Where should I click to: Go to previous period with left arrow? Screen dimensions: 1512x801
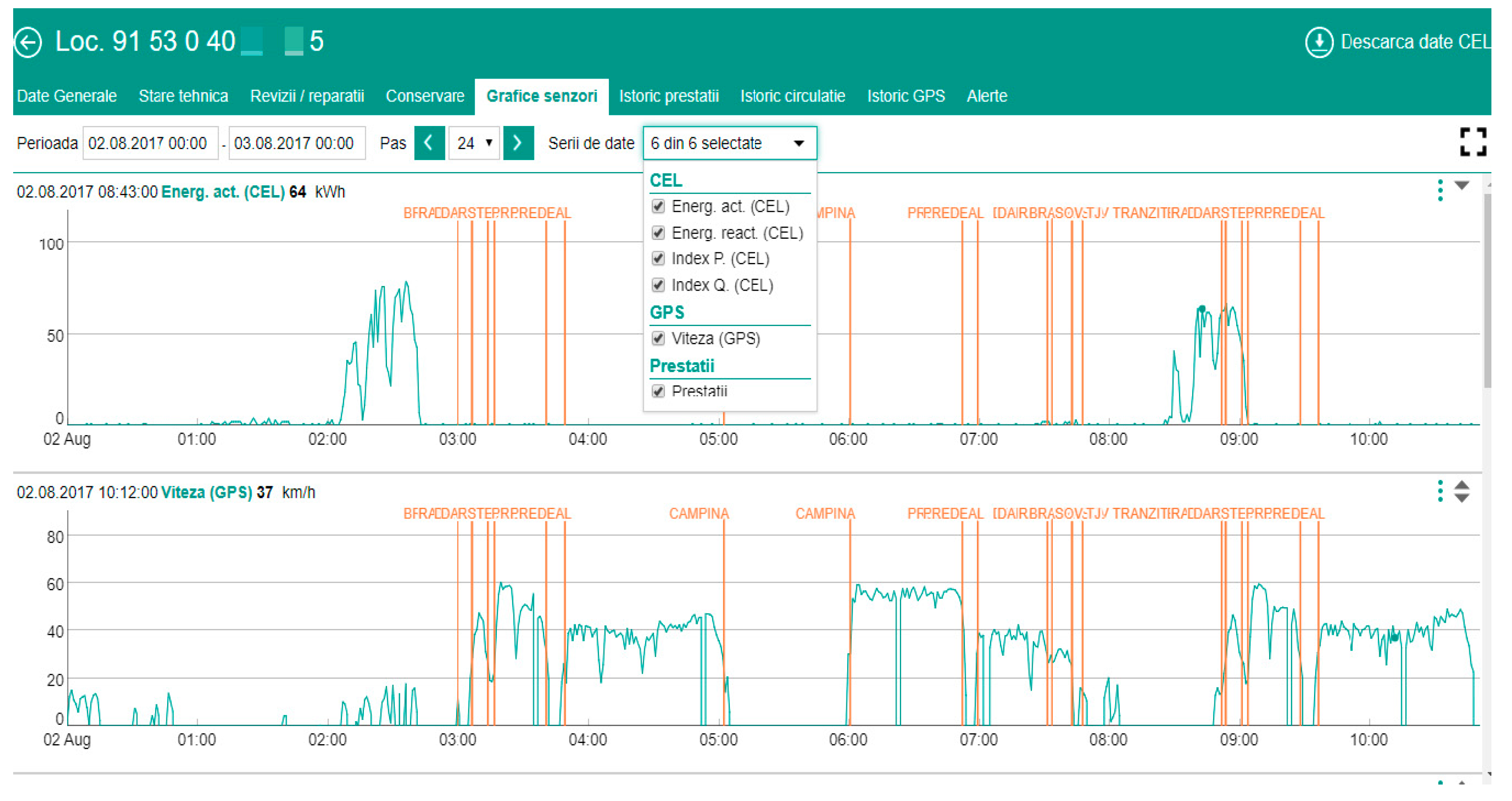[x=429, y=143]
